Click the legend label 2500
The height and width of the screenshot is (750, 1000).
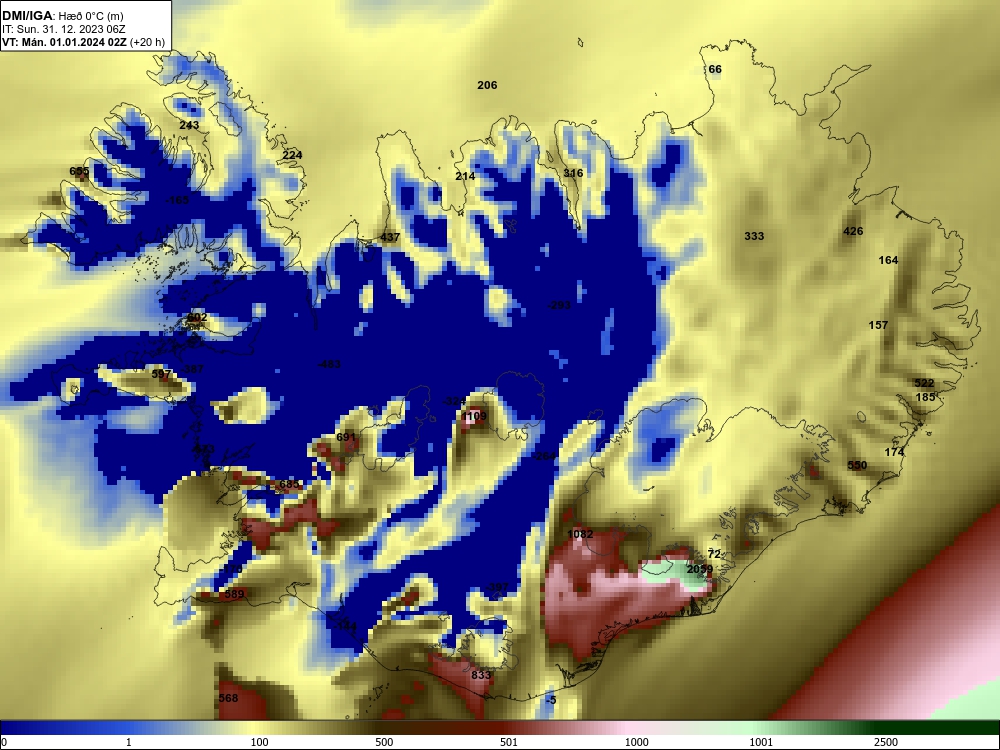tap(886, 742)
